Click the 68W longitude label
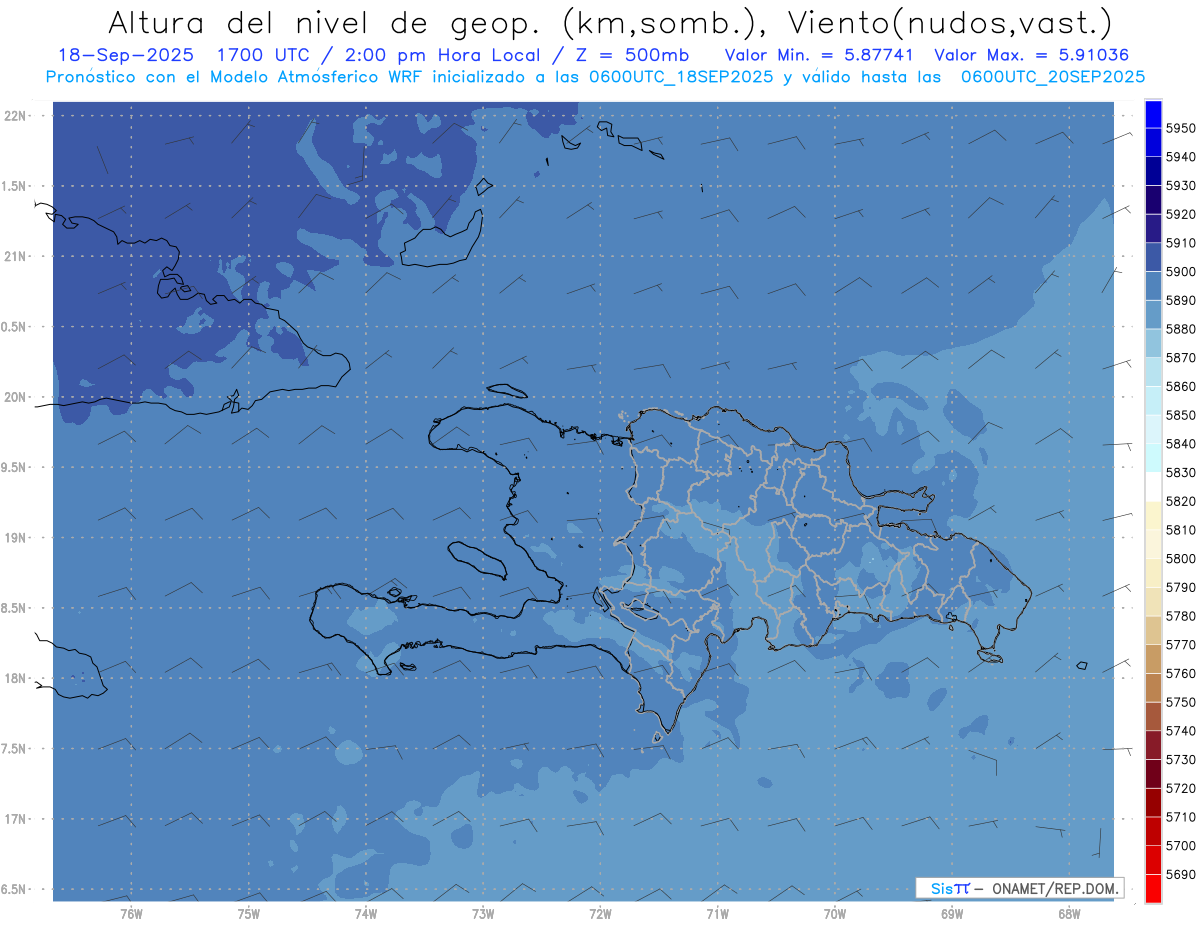The width and height of the screenshot is (1200, 927). pyautogui.click(x=1069, y=914)
